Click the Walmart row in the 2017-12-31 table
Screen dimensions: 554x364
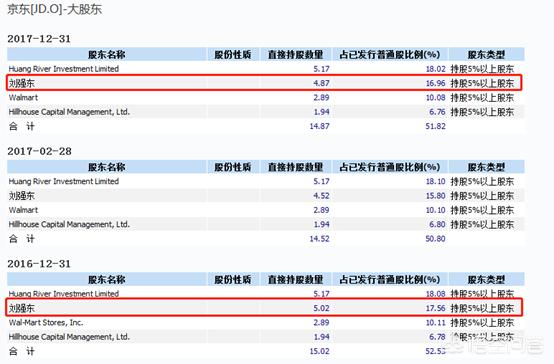(x=266, y=98)
